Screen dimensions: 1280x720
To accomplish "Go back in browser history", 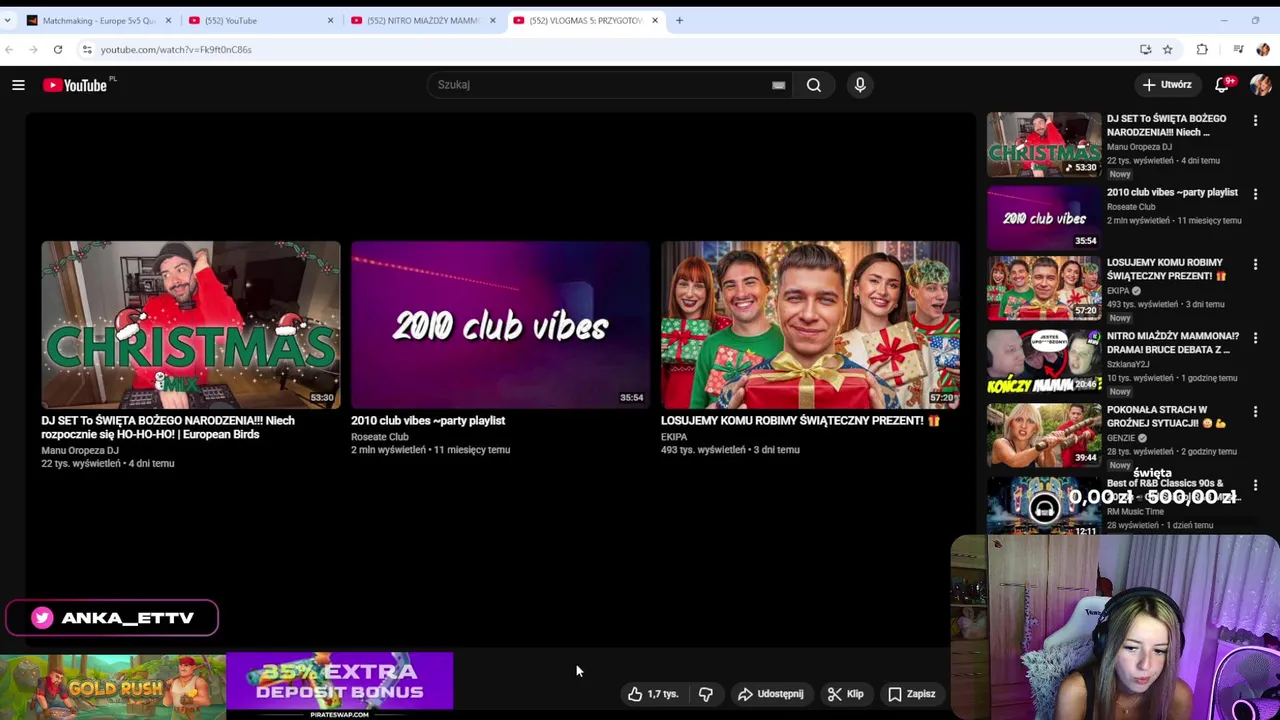I will pyautogui.click(x=9, y=49).
